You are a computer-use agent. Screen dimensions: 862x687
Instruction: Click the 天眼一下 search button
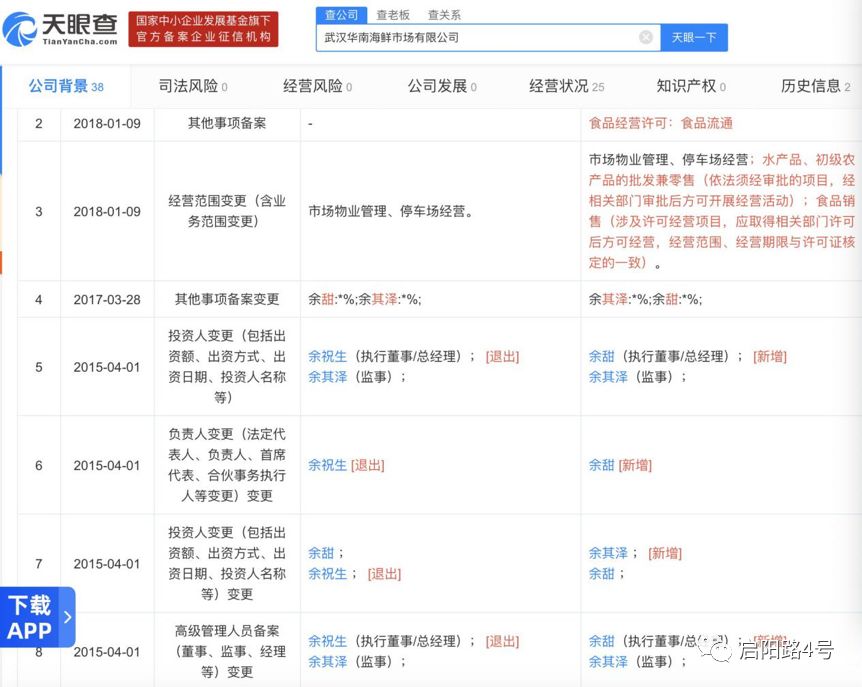click(x=694, y=37)
